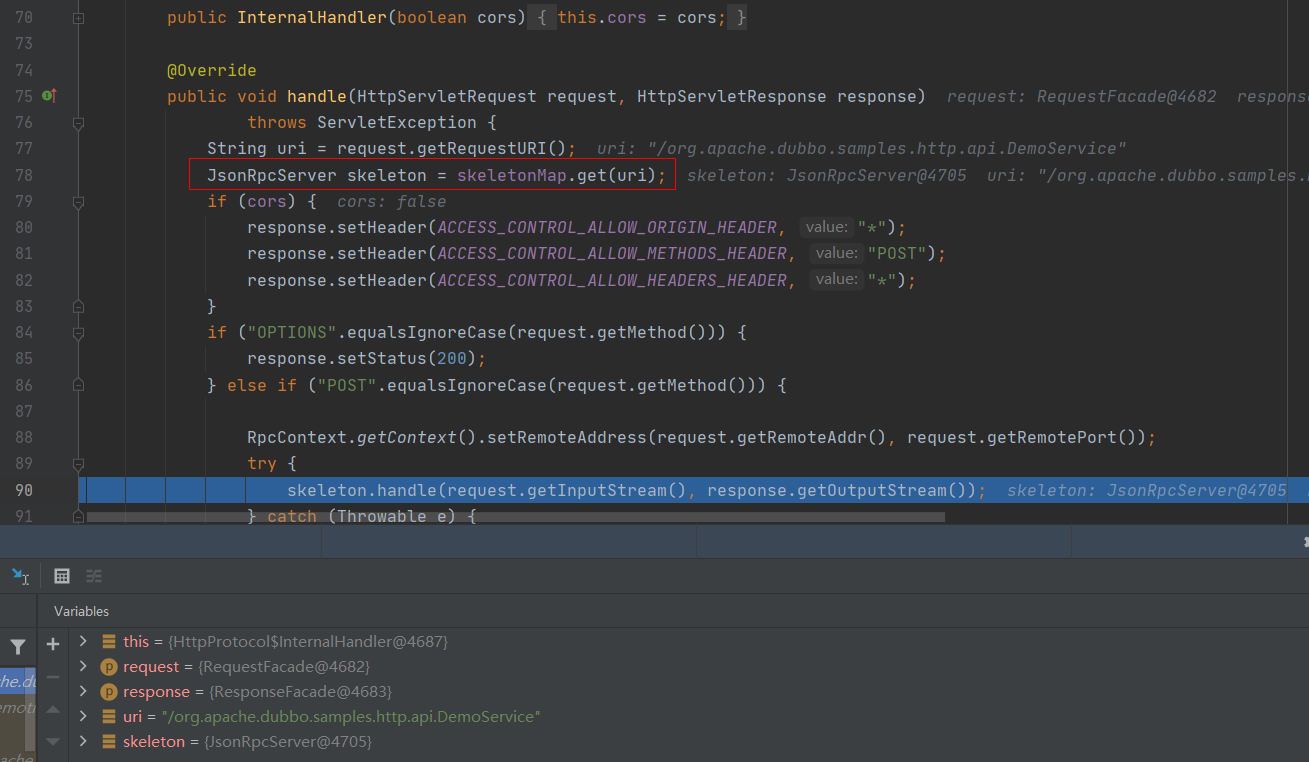
Task: Expand the 'request' variable node
Action: point(83,666)
